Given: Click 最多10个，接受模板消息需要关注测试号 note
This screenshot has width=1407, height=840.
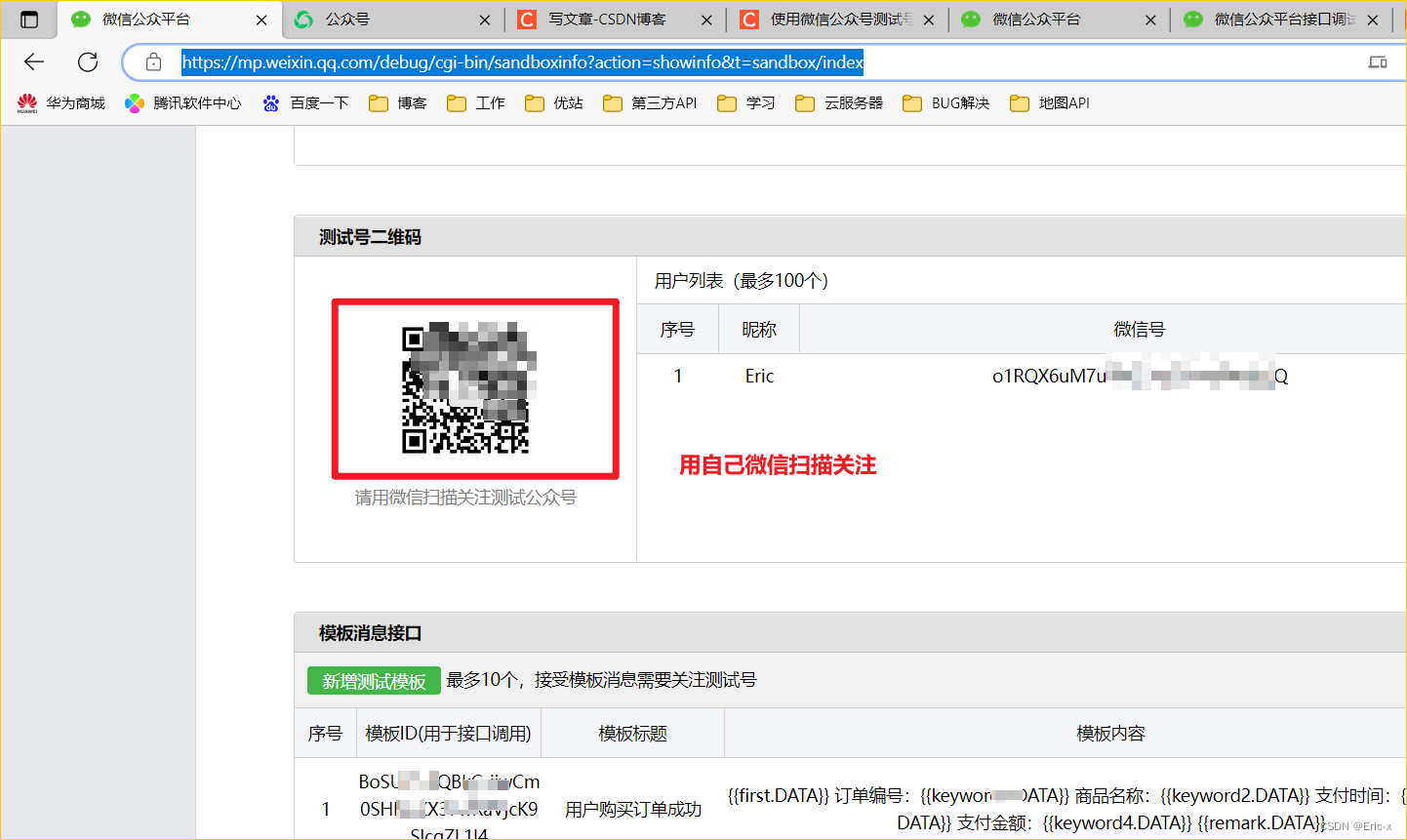Looking at the screenshot, I should click(601, 680).
